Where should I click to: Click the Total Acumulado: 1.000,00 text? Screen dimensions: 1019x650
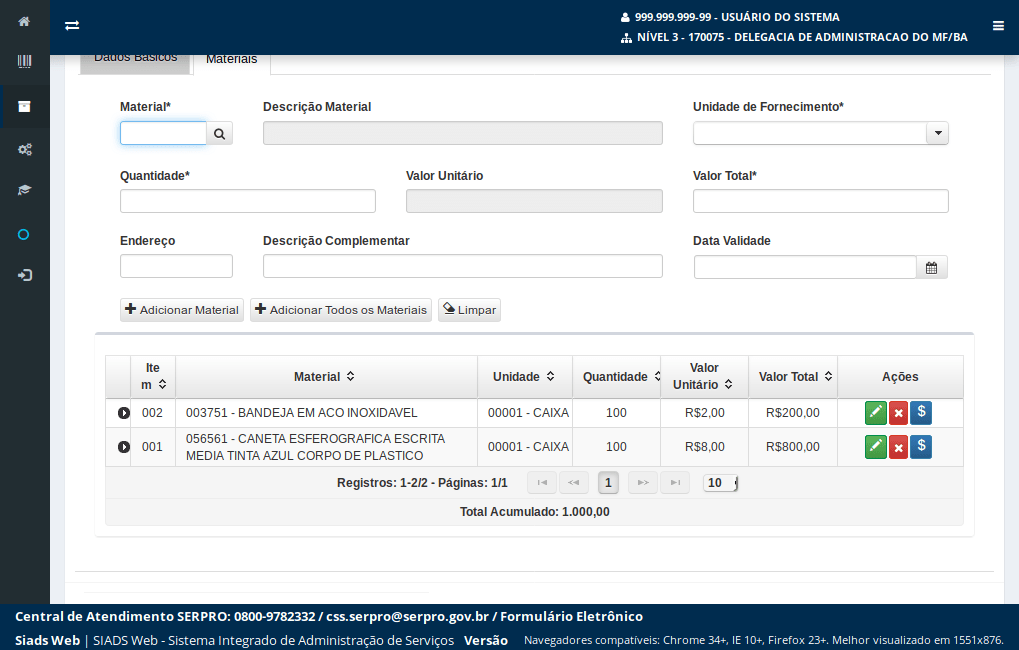click(x=535, y=512)
